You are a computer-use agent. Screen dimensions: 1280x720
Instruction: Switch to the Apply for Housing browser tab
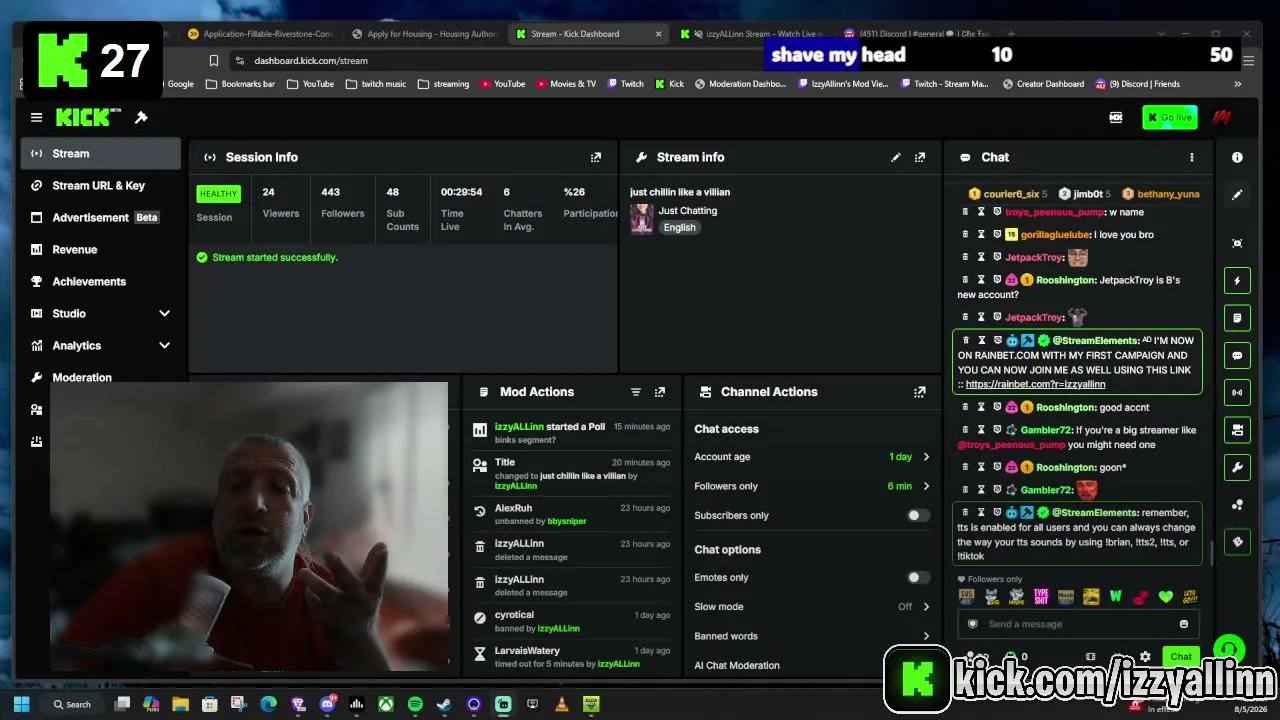point(422,34)
